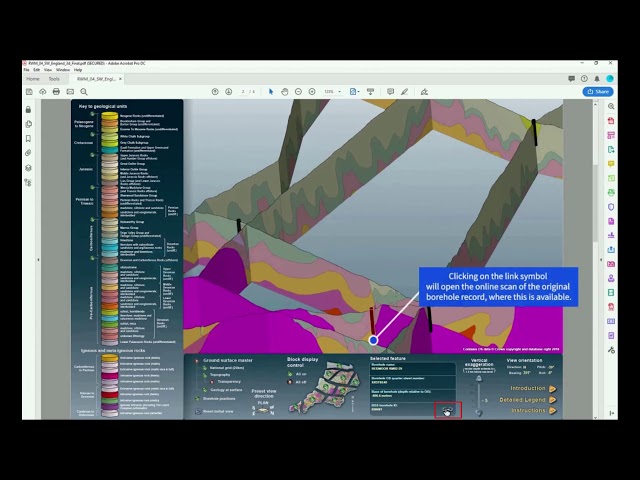Switch to the Home tab
The width and height of the screenshot is (640, 480).
coord(33,79)
